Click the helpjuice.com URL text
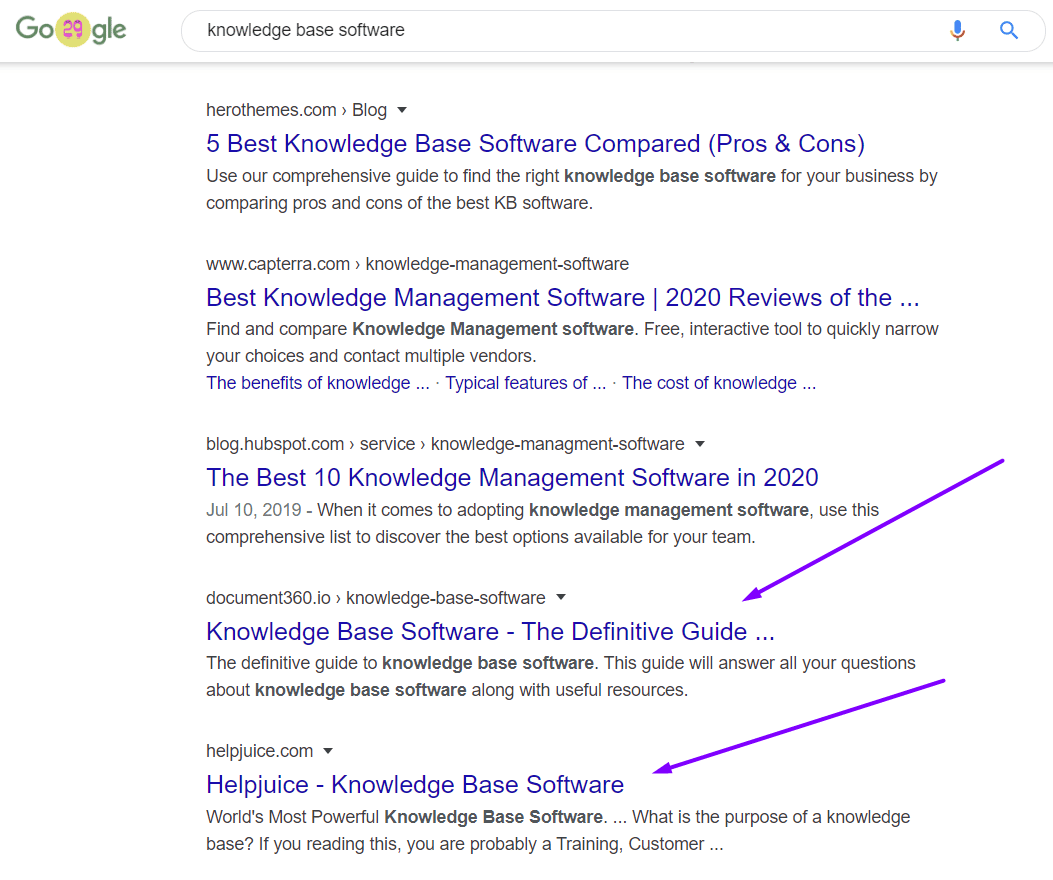The width and height of the screenshot is (1053, 880). [259, 751]
